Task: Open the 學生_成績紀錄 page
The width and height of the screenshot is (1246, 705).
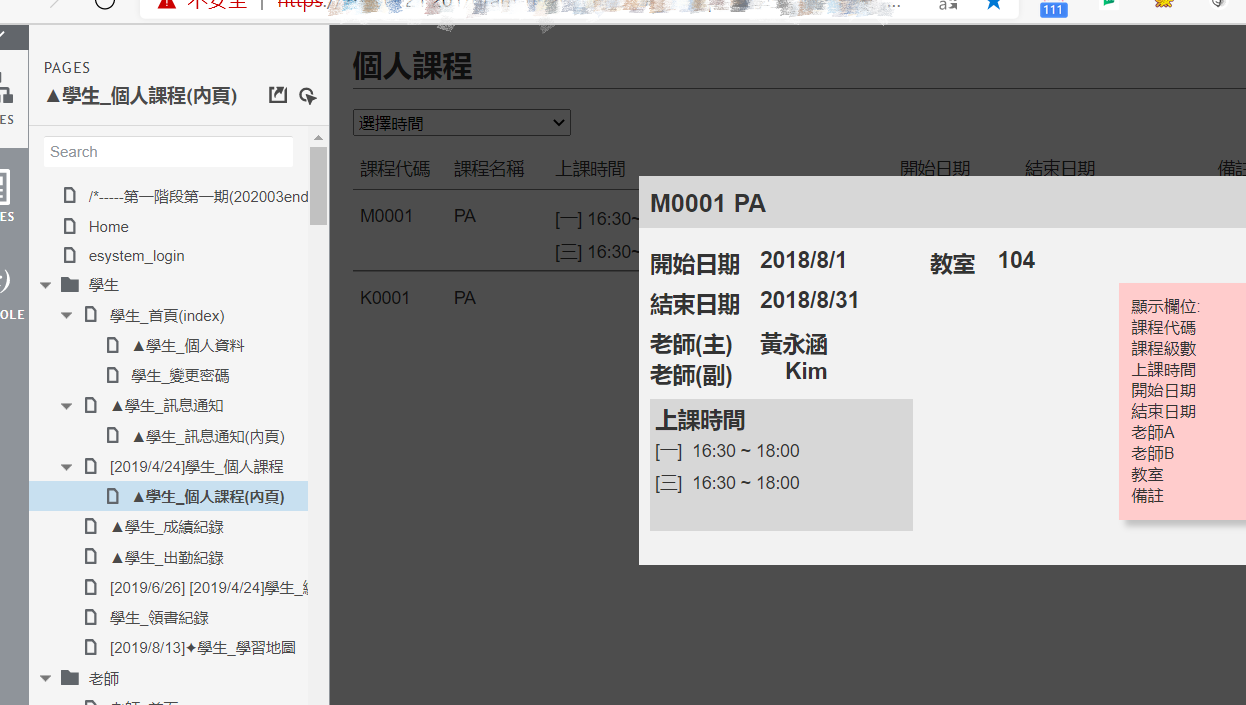Action: click(166, 526)
